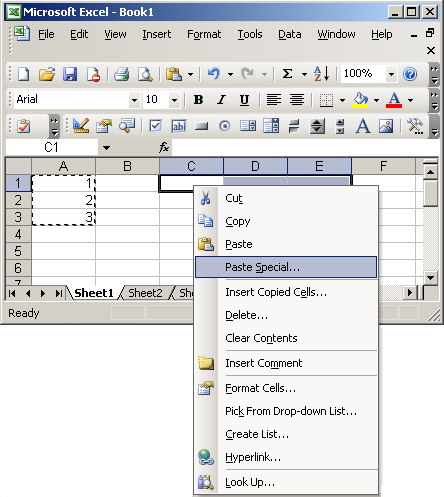Expand the Name Box dropdown
Screen dimensions: 444x497
pyautogui.click(x=106, y=147)
